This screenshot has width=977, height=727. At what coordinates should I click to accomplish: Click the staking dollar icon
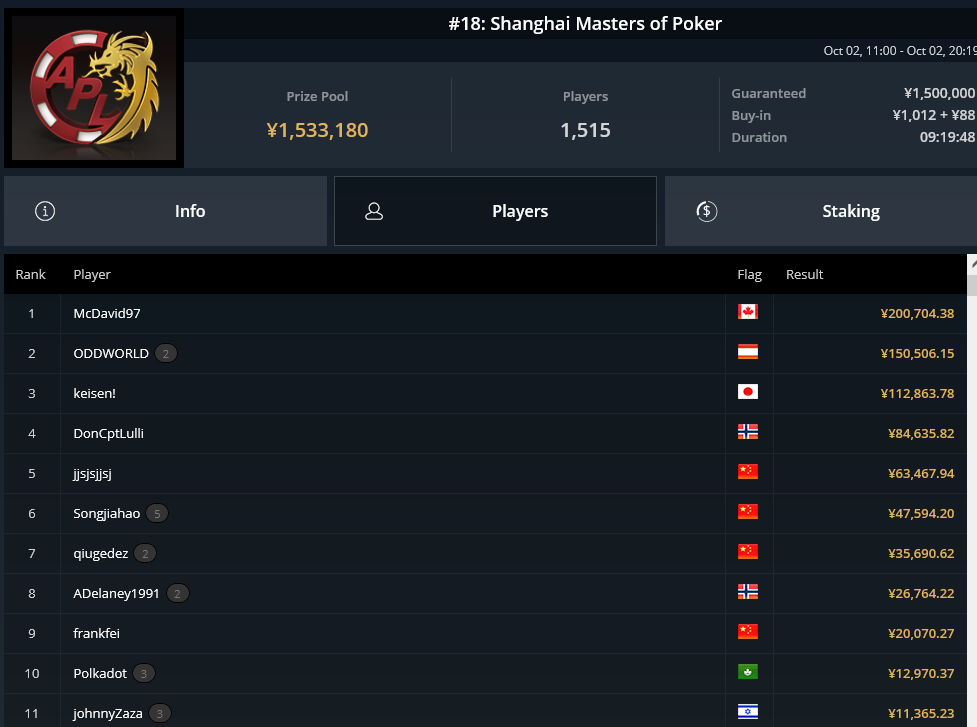tap(707, 211)
